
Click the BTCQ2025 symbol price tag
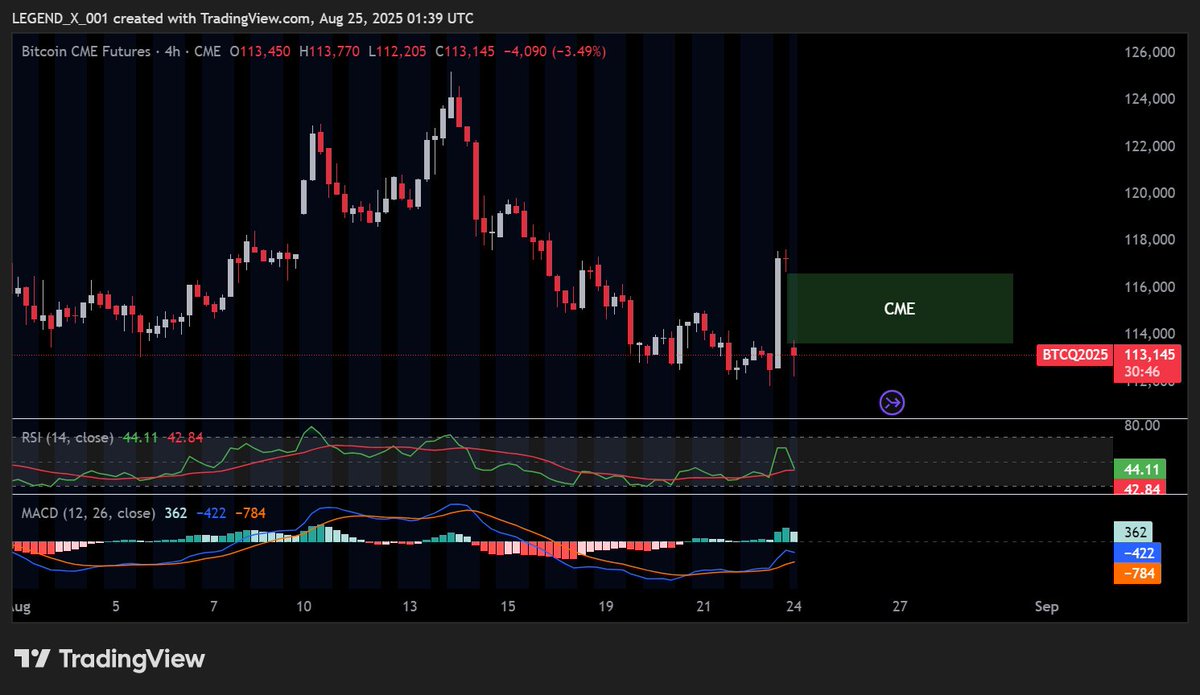coord(1074,354)
